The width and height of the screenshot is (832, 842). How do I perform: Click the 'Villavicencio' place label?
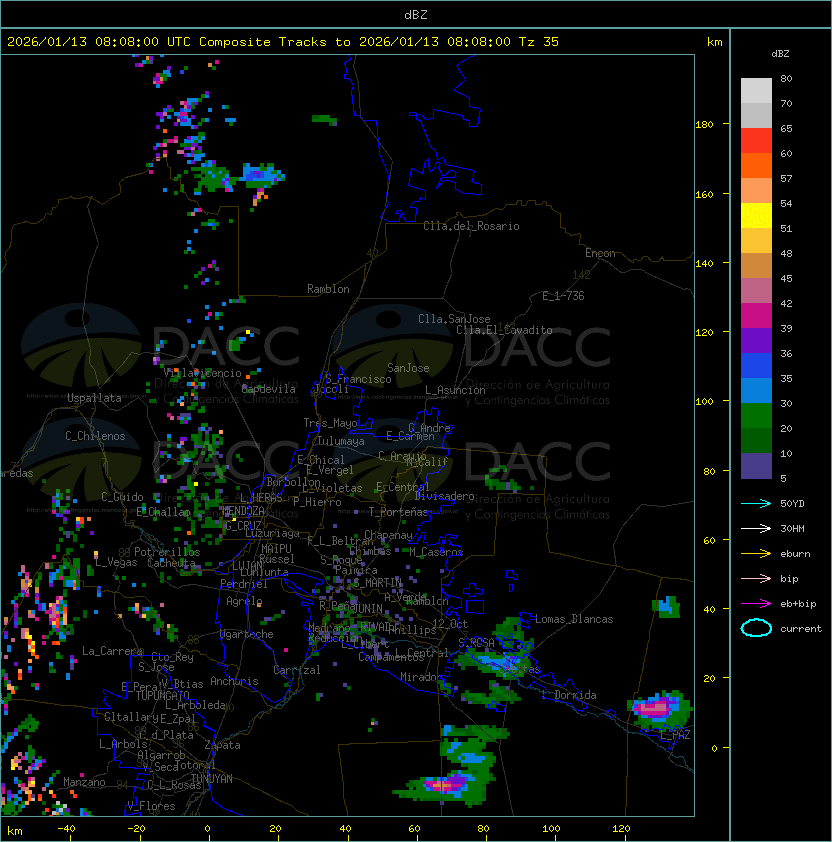pyautogui.click(x=202, y=373)
